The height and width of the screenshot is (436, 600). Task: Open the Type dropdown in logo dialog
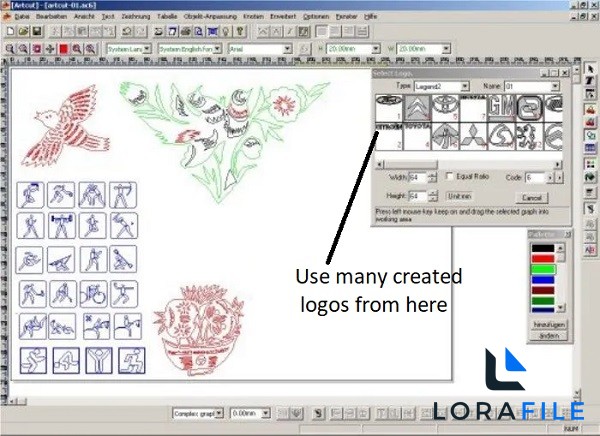click(x=465, y=87)
